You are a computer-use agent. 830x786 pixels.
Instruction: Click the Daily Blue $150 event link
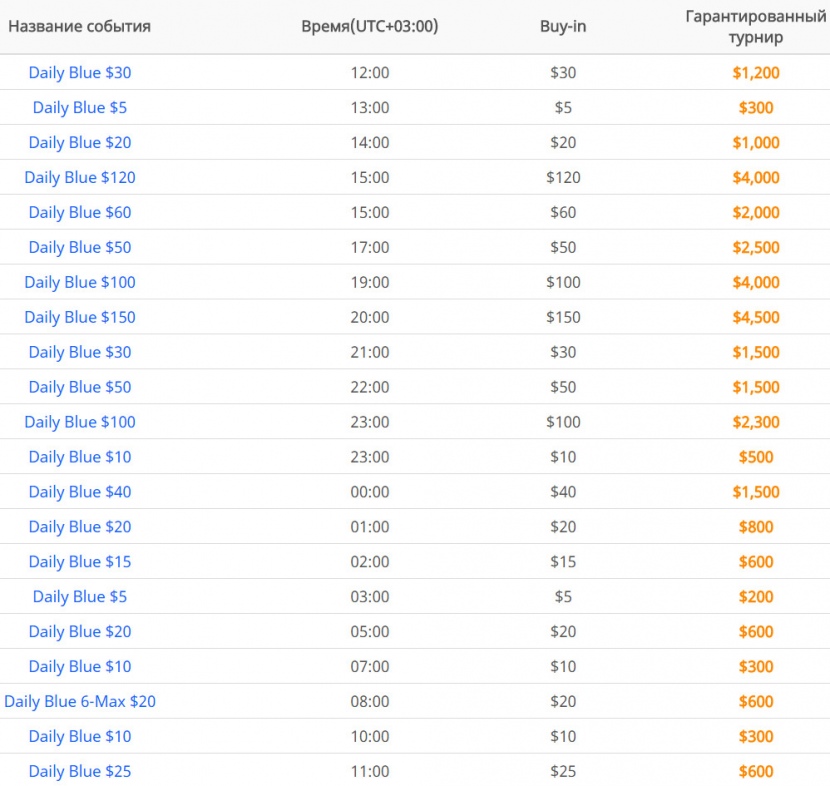click(80, 317)
